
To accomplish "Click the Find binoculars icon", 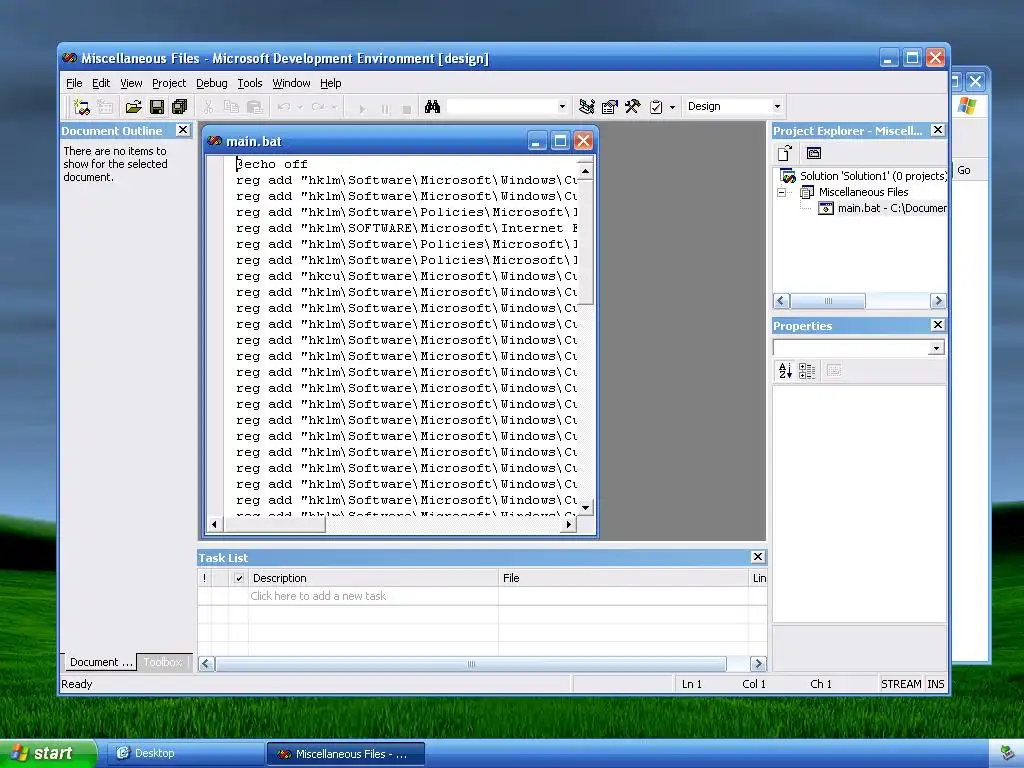I will (432, 107).
